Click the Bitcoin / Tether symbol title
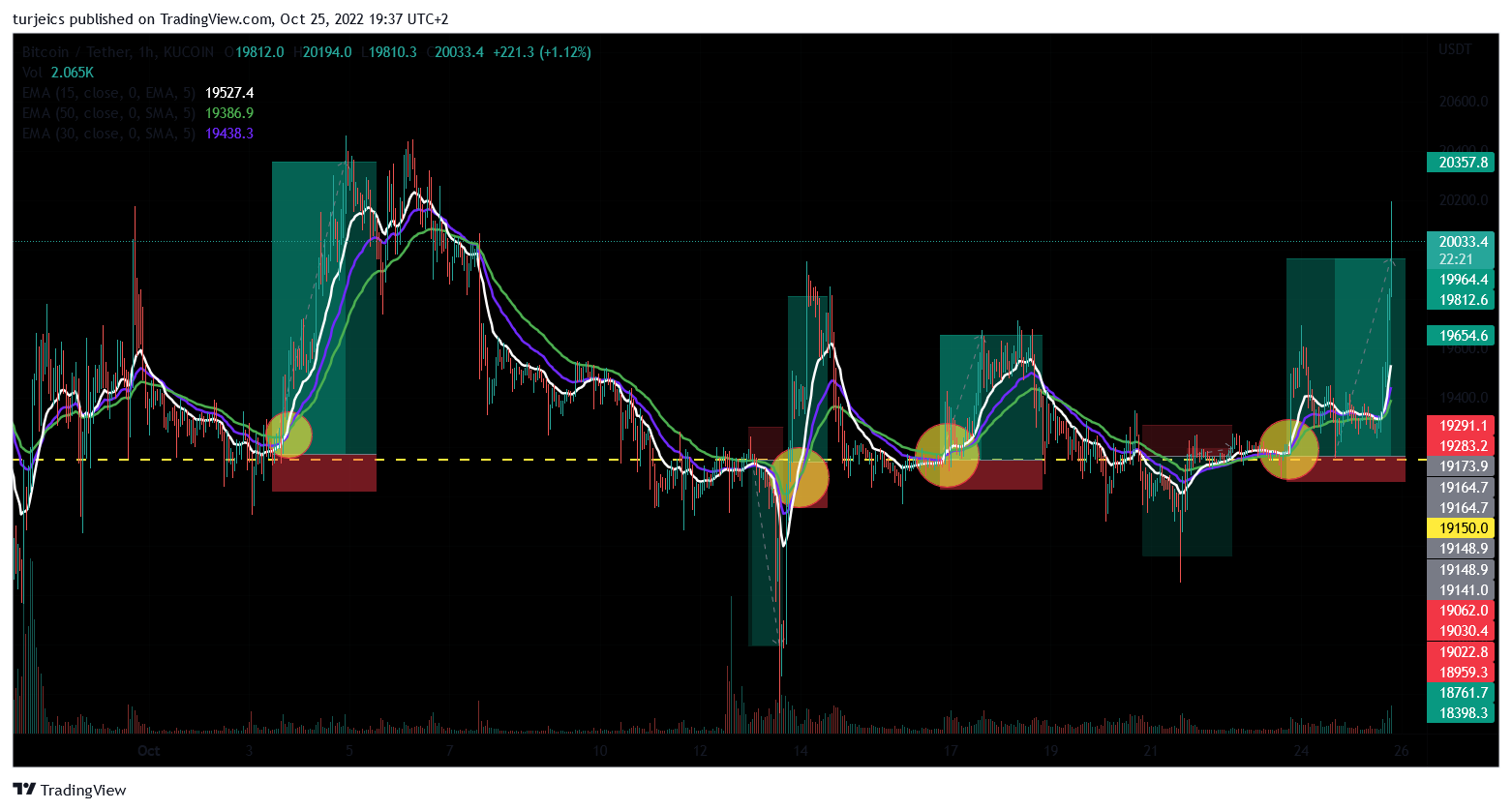The height and width of the screenshot is (810, 1512). [76, 52]
